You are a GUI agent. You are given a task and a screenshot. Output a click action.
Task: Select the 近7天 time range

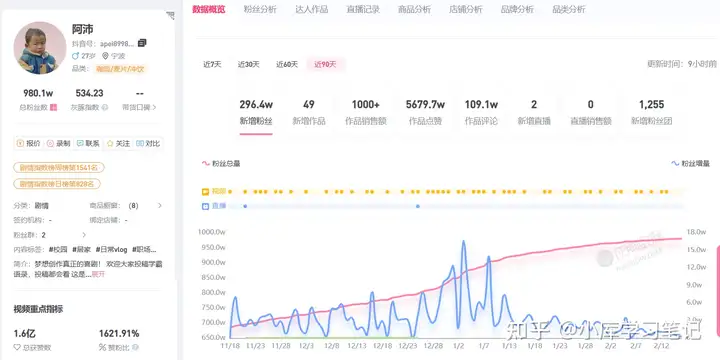[212, 65]
